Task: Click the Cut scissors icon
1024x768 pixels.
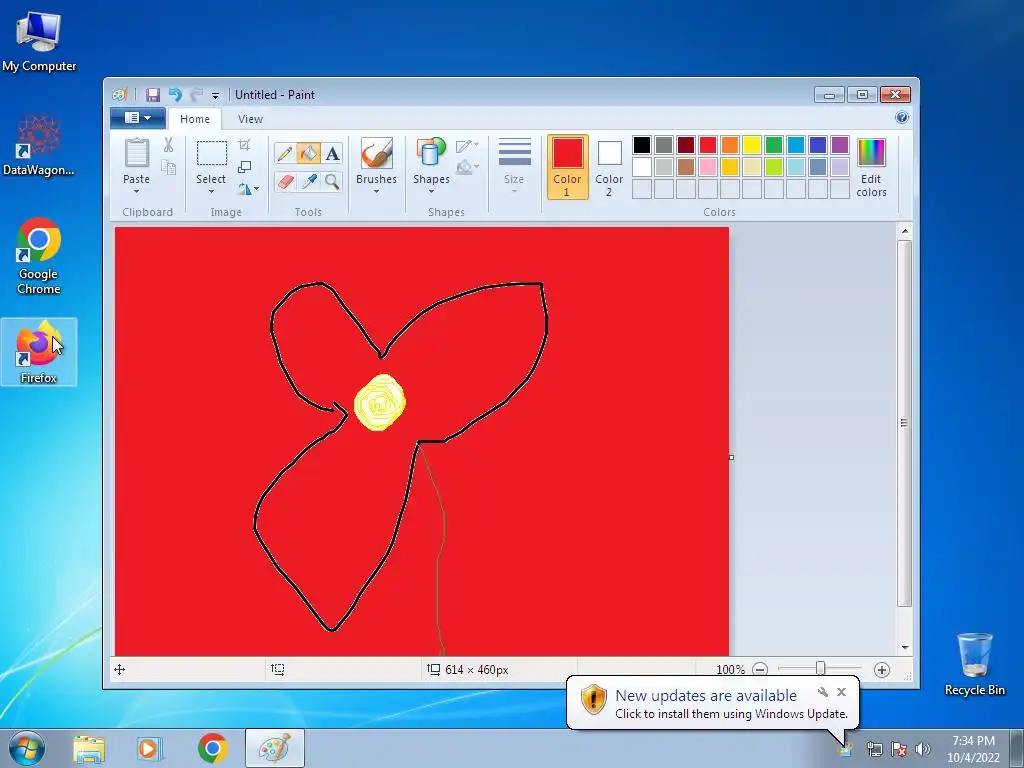Action: click(168, 145)
